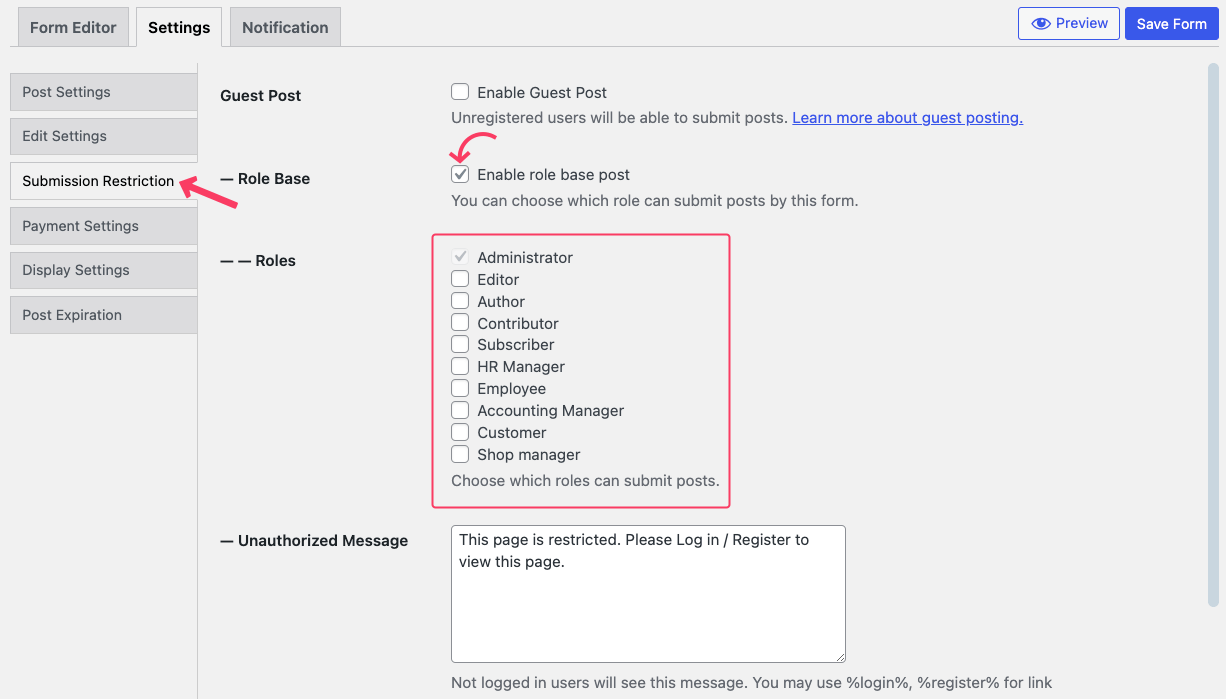Open Learn more about guest posting link
1226x699 pixels.
click(x=907, y=118)
